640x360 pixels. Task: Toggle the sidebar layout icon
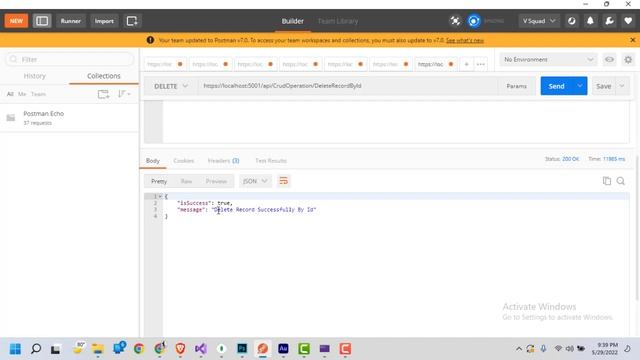click(x=42, y=21)
